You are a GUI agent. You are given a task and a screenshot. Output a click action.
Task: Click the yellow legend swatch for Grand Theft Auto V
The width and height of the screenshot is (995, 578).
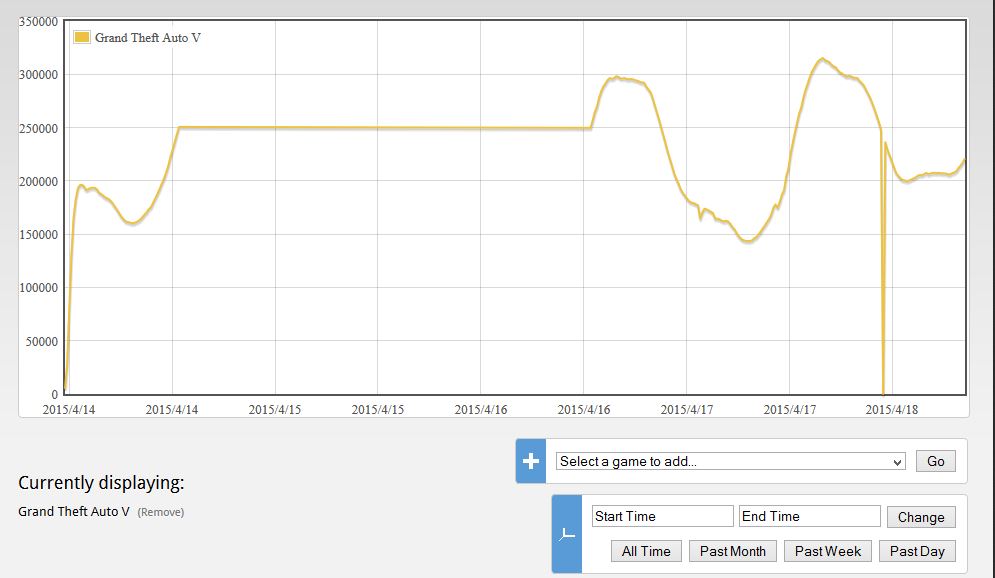[x=82, y=38]
